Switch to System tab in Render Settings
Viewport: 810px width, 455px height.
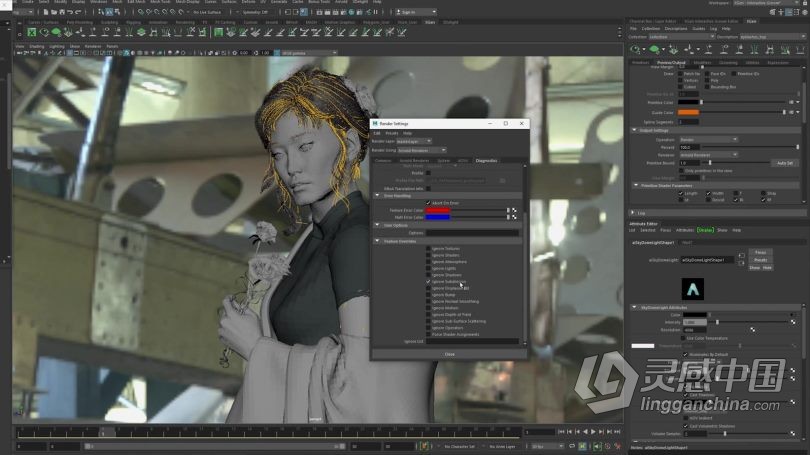pos(444,161)
